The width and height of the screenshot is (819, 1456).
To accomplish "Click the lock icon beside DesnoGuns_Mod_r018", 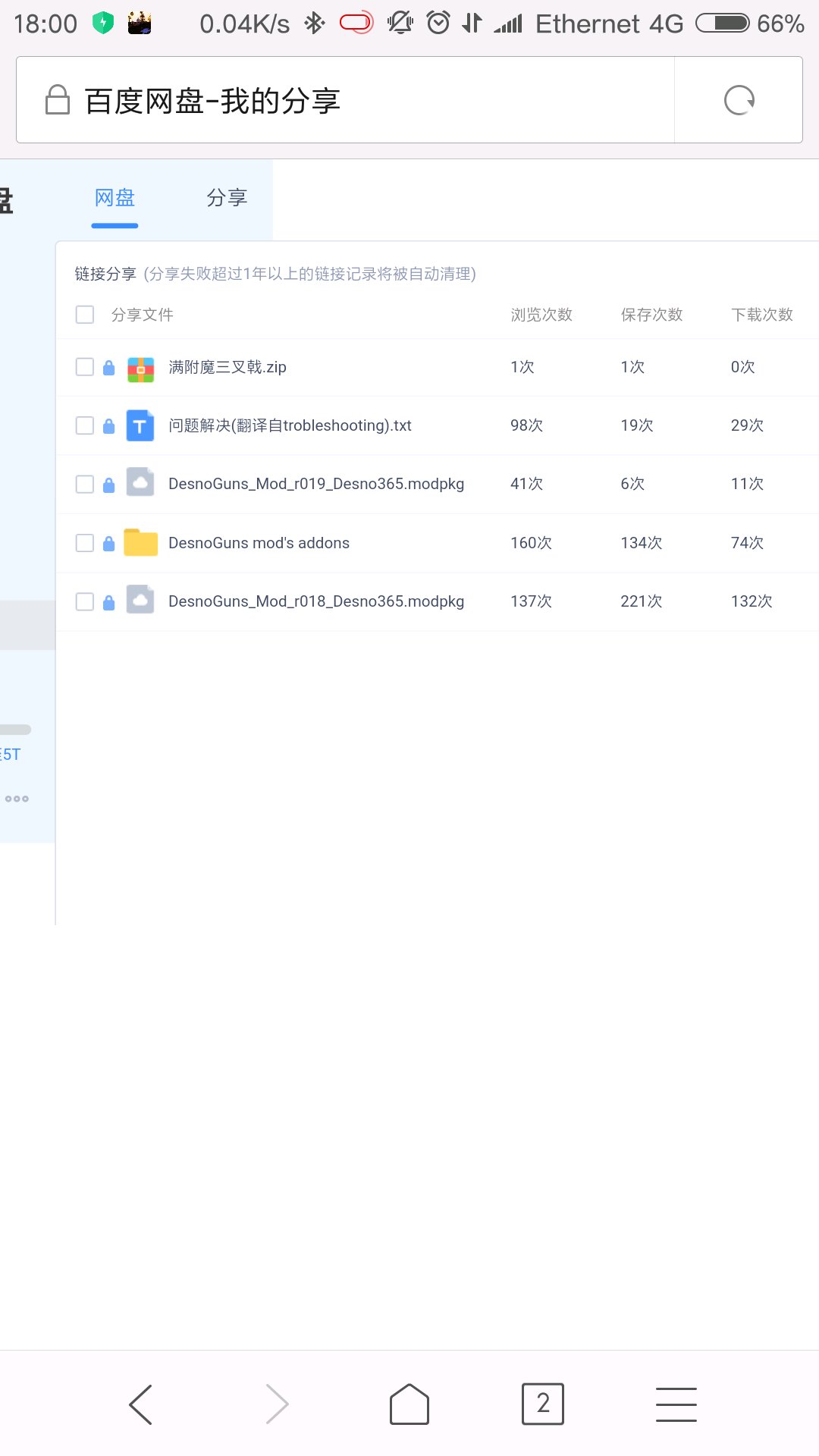I will (108, 602).
